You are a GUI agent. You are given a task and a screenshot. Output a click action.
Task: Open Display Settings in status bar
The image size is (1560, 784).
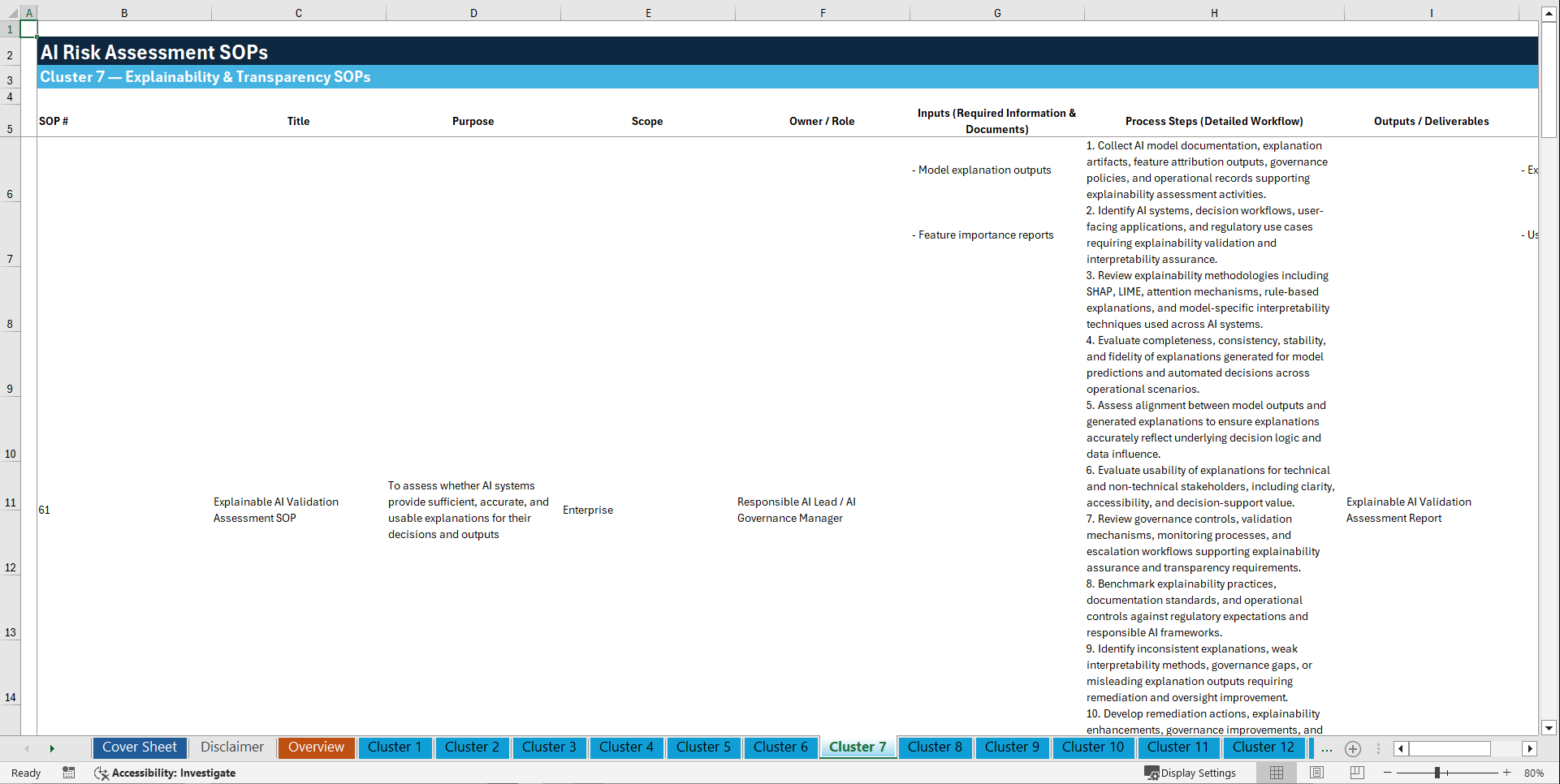1191,773
